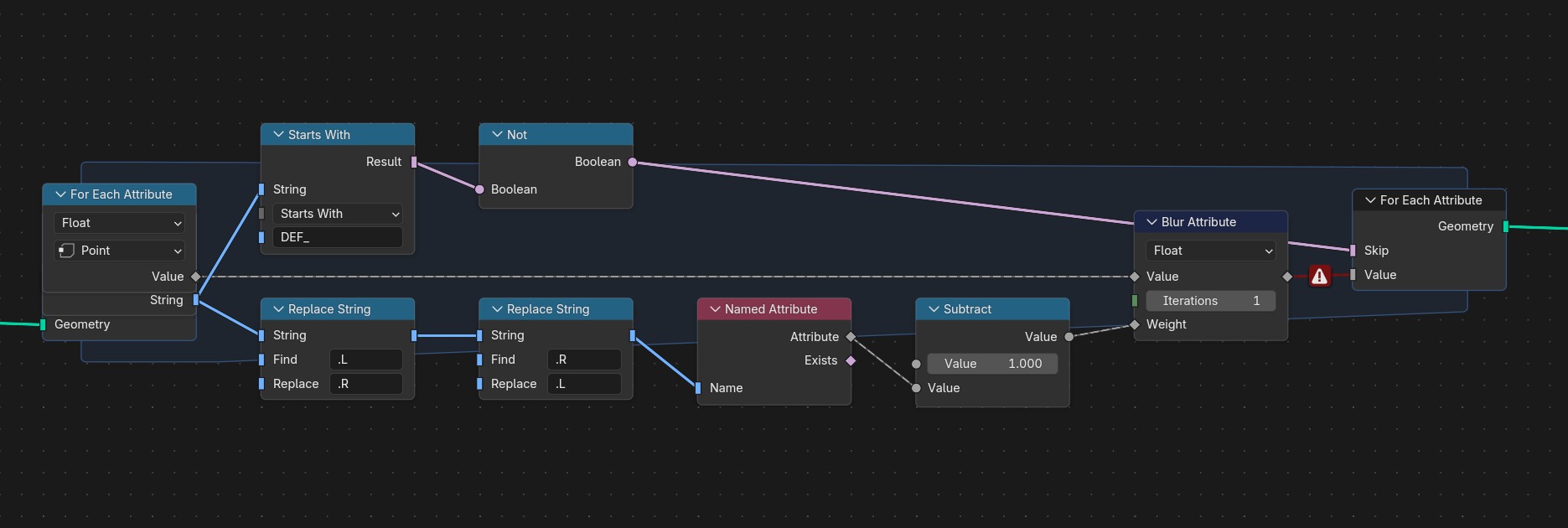Click the Skip input socket
This screenshot has width=1568, height=528.
point(1353,251)
